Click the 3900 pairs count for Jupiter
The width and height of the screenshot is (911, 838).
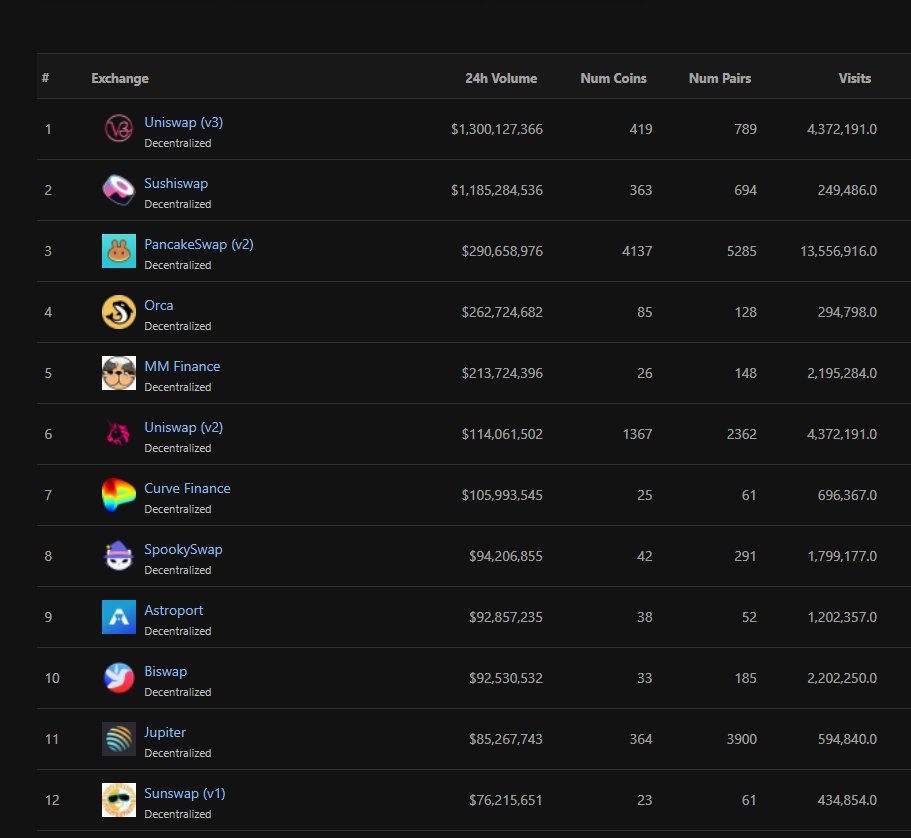(741, 739)
